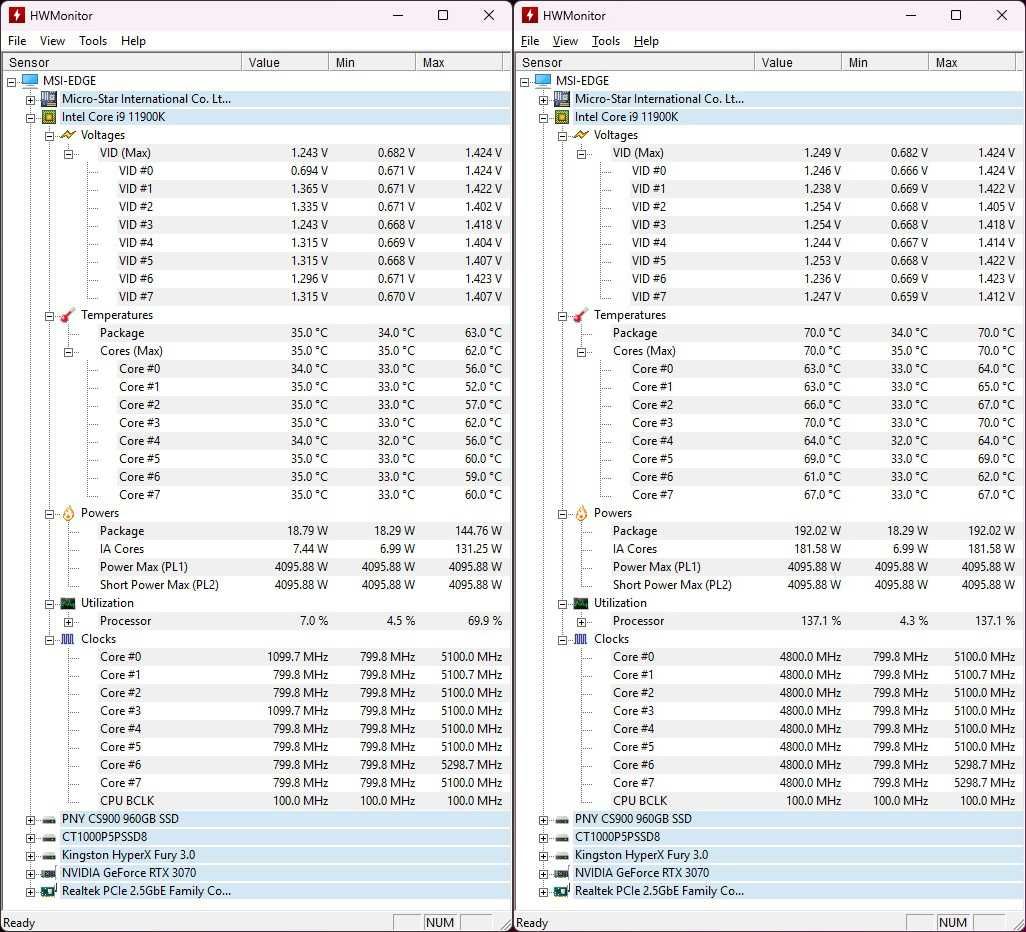Click the Utilization icon in left window

click(67, 603)
